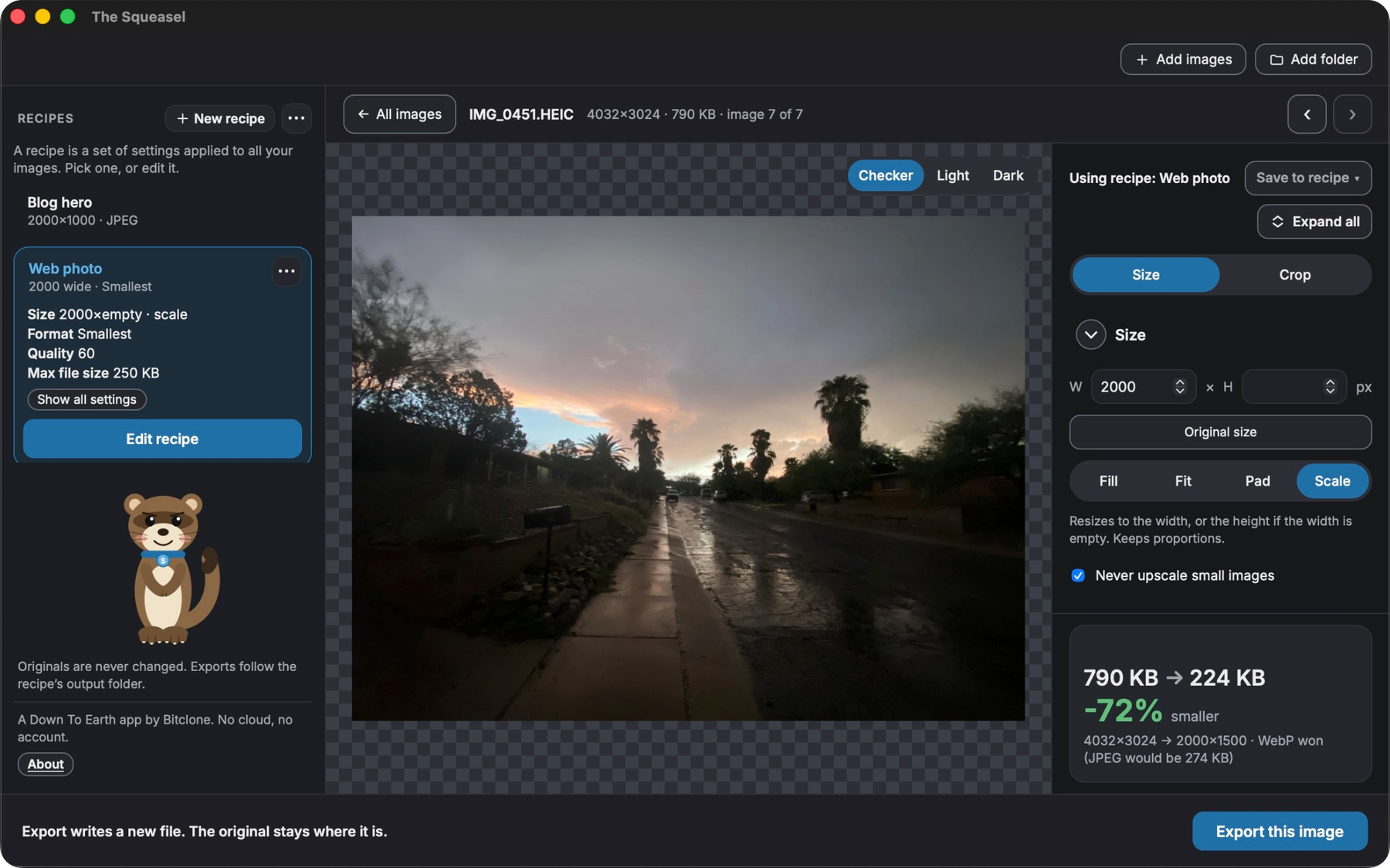Click the sunset street image preview
This screenshot has height=868, width=1390.
688,468
